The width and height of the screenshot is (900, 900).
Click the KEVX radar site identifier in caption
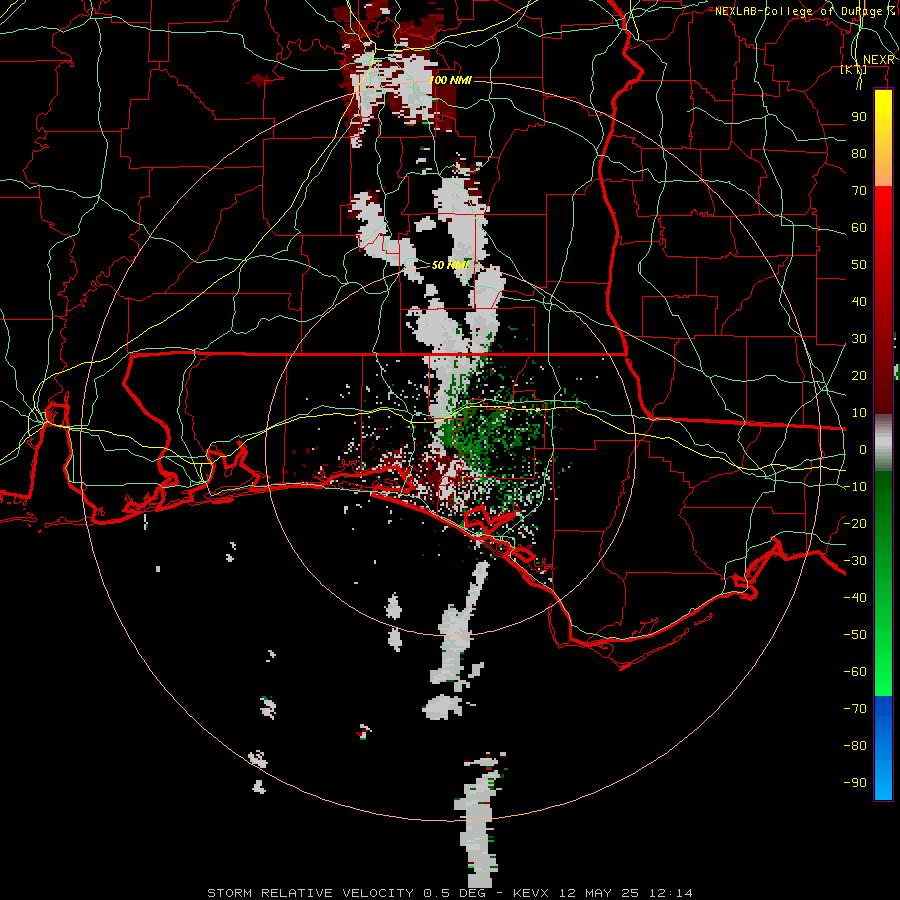tap(530, 893)
